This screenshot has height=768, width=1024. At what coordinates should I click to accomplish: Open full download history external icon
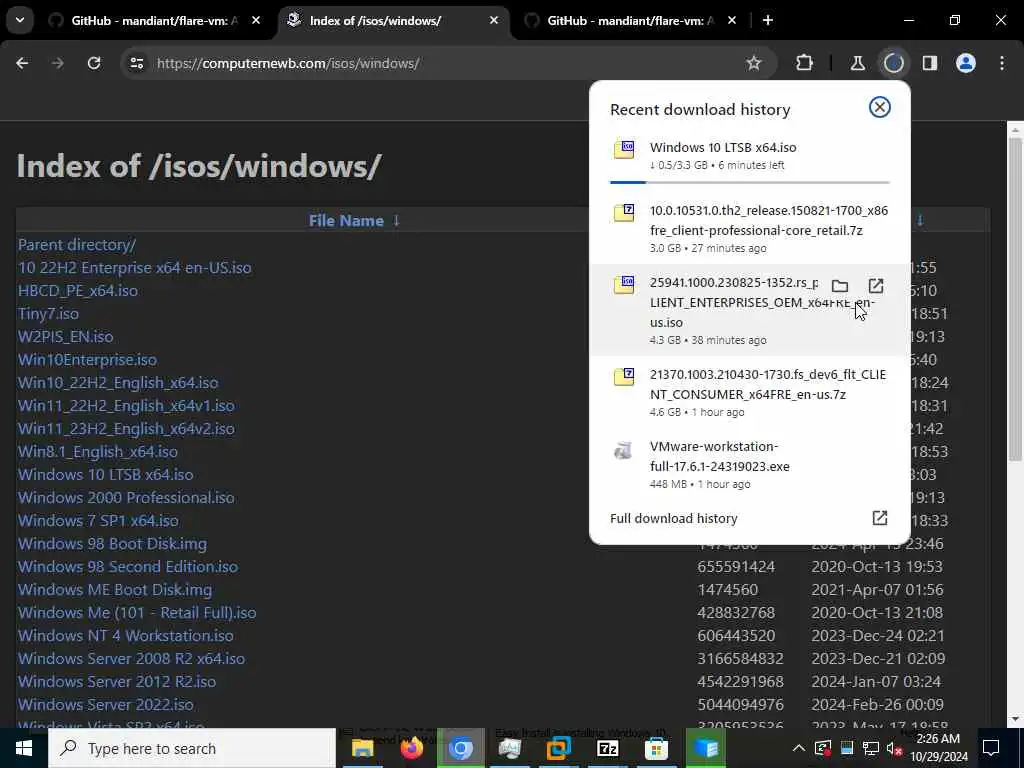[x=880, y=518]
